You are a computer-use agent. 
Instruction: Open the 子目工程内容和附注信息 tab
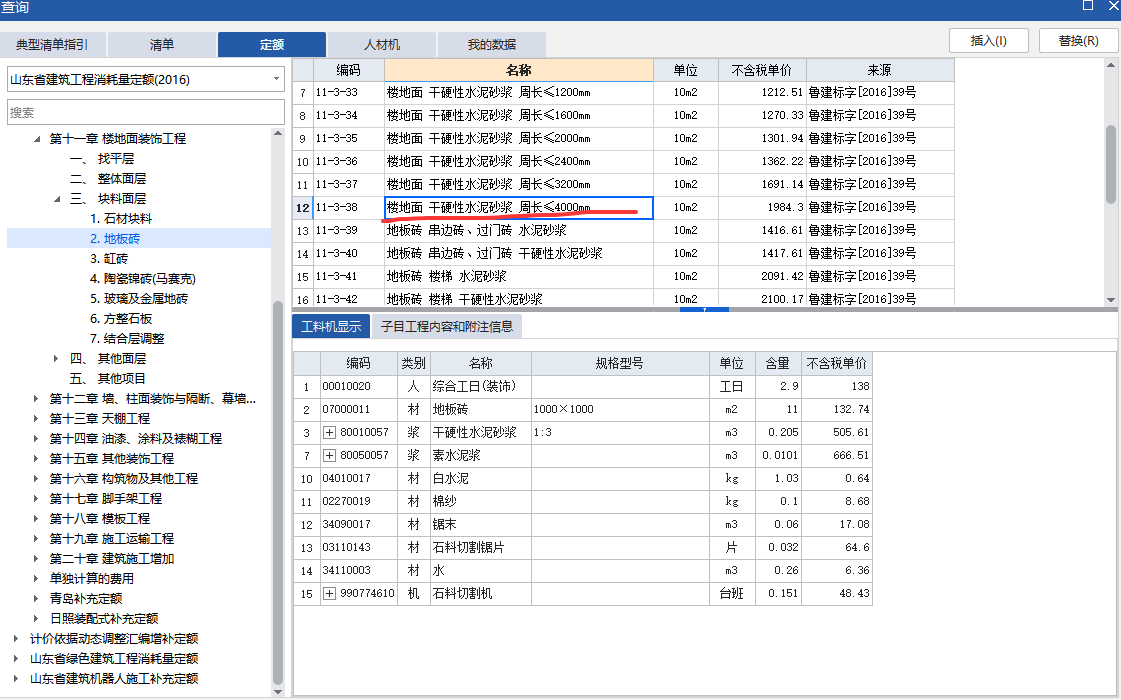click(x=447, y=327)
